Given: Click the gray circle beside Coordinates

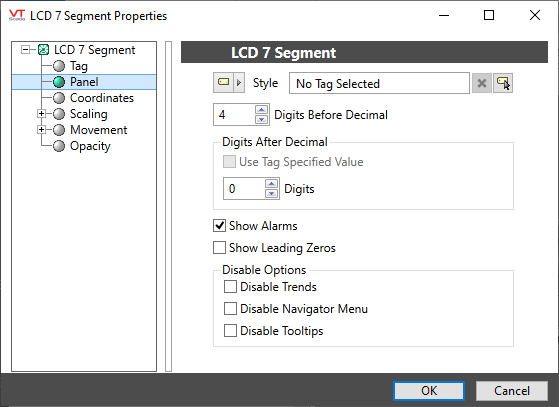Looking at the screenshot, I should coord(59,98).
